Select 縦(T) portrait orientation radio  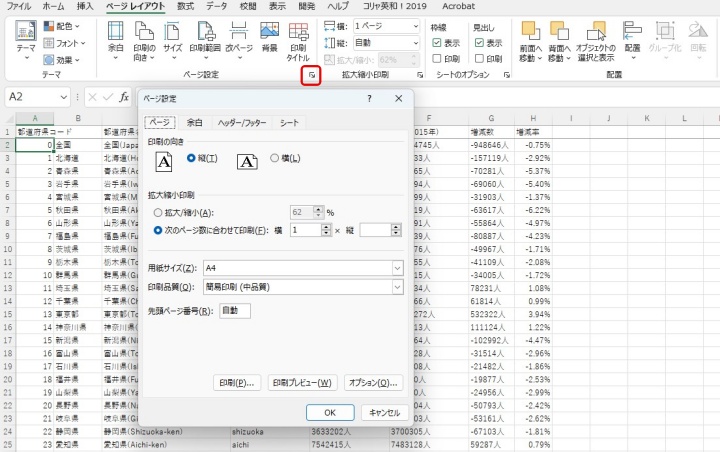pyautogui.click(x=191, y=158)
